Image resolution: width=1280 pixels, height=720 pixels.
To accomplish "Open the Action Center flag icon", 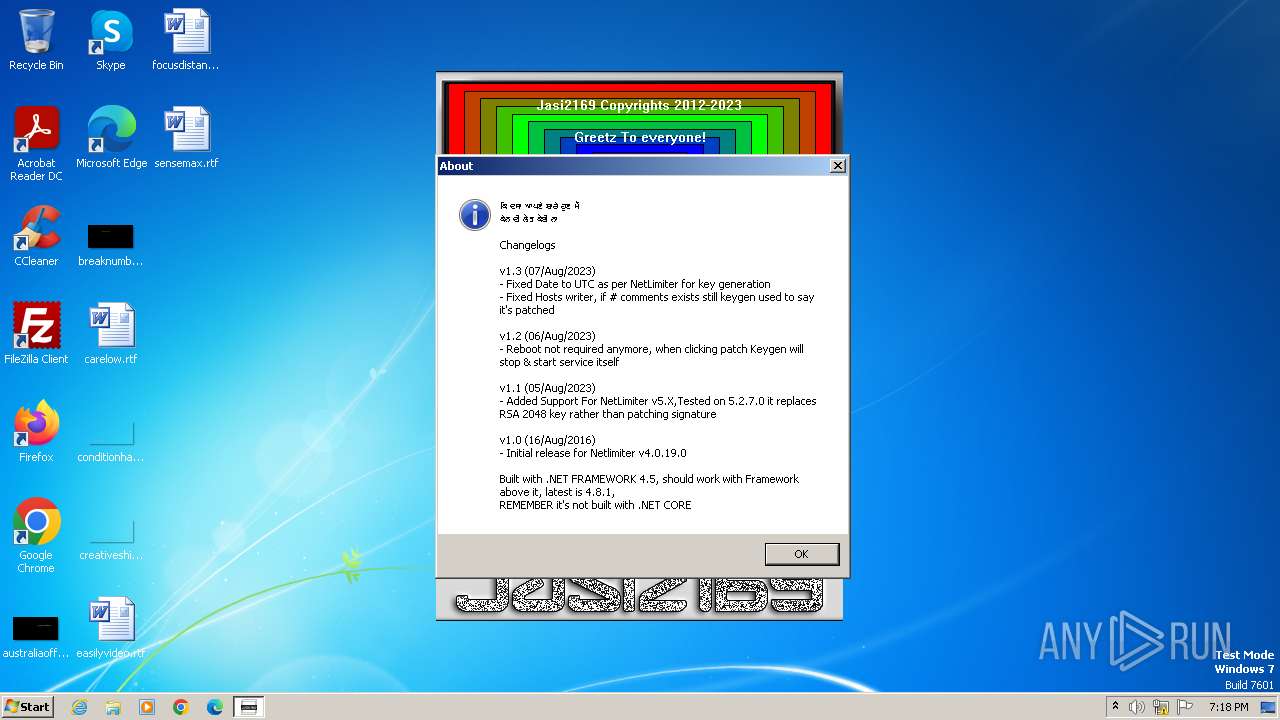I will [x=1184, y=706].
